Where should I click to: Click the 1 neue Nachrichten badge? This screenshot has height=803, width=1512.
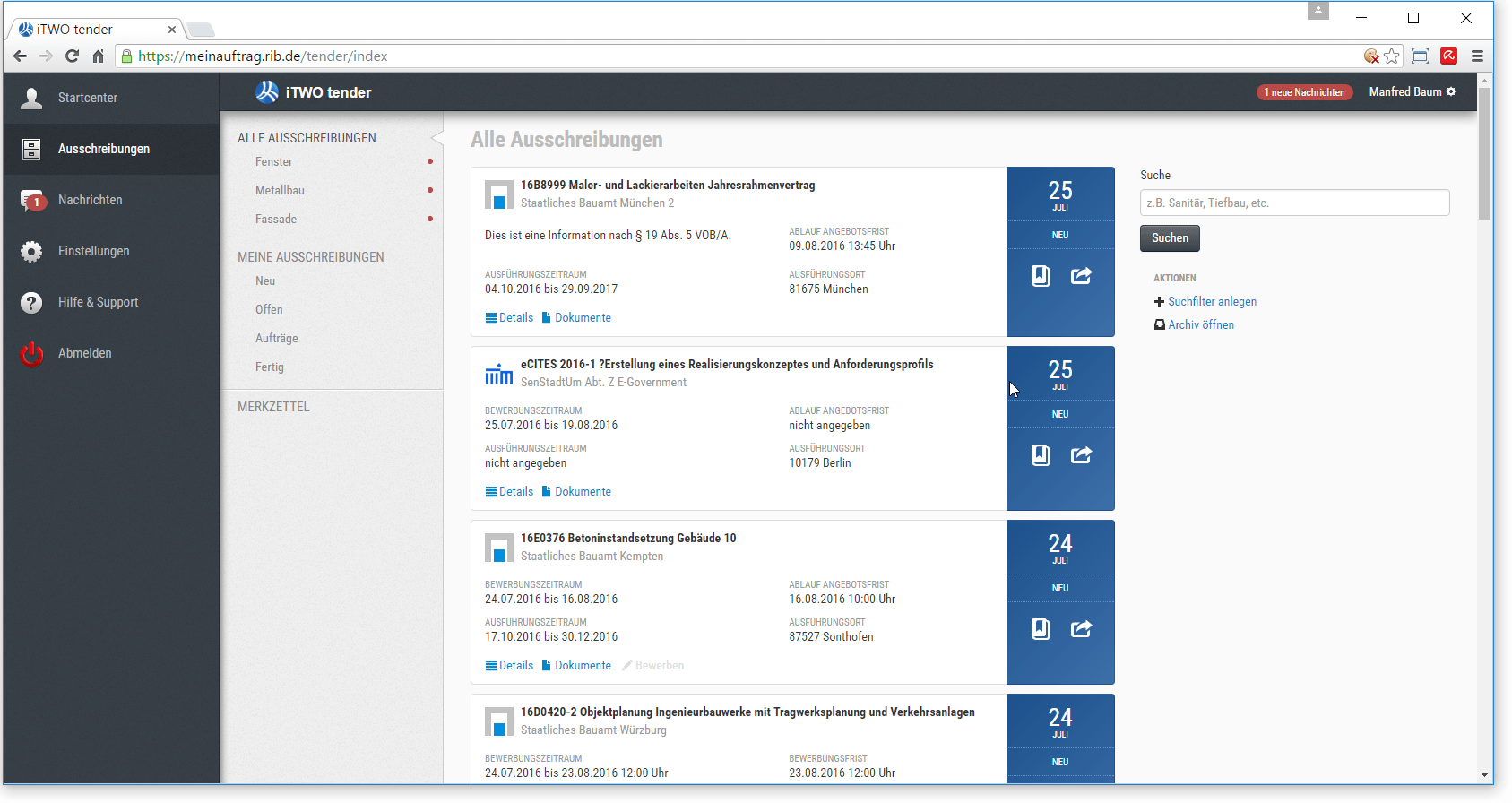click(1304, 92)
